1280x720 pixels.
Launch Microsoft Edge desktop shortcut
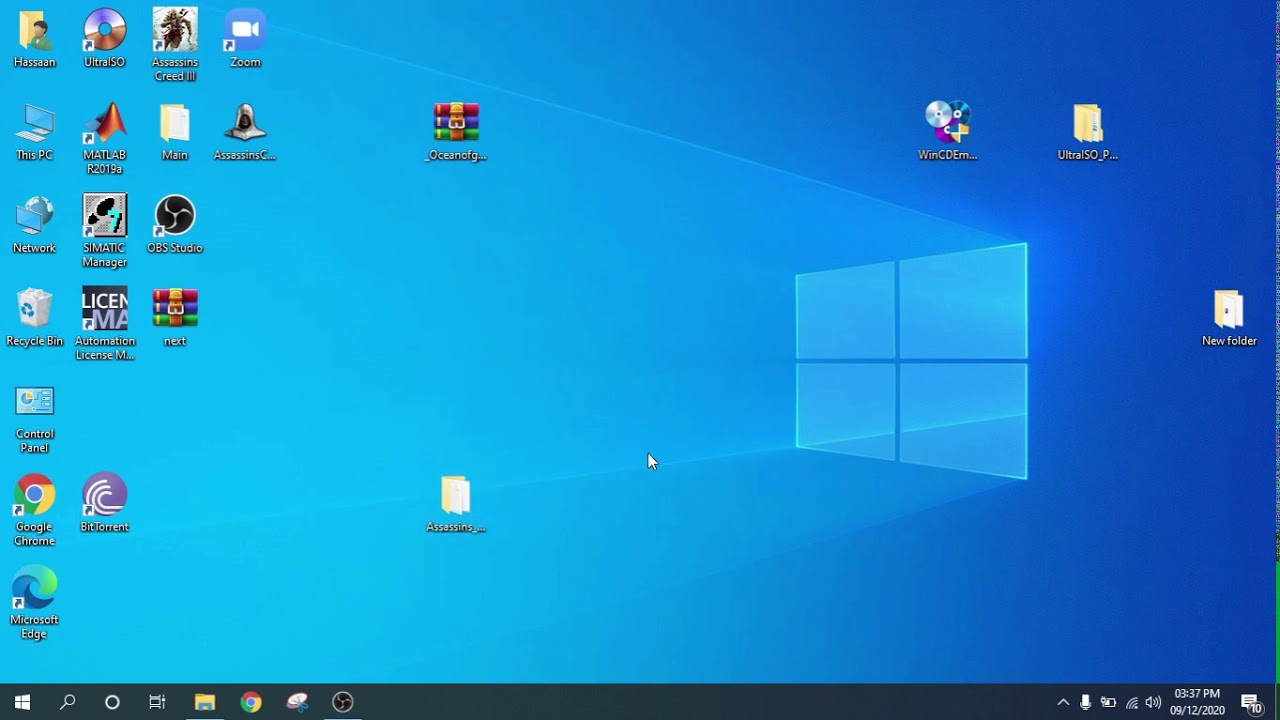point(35,604)
